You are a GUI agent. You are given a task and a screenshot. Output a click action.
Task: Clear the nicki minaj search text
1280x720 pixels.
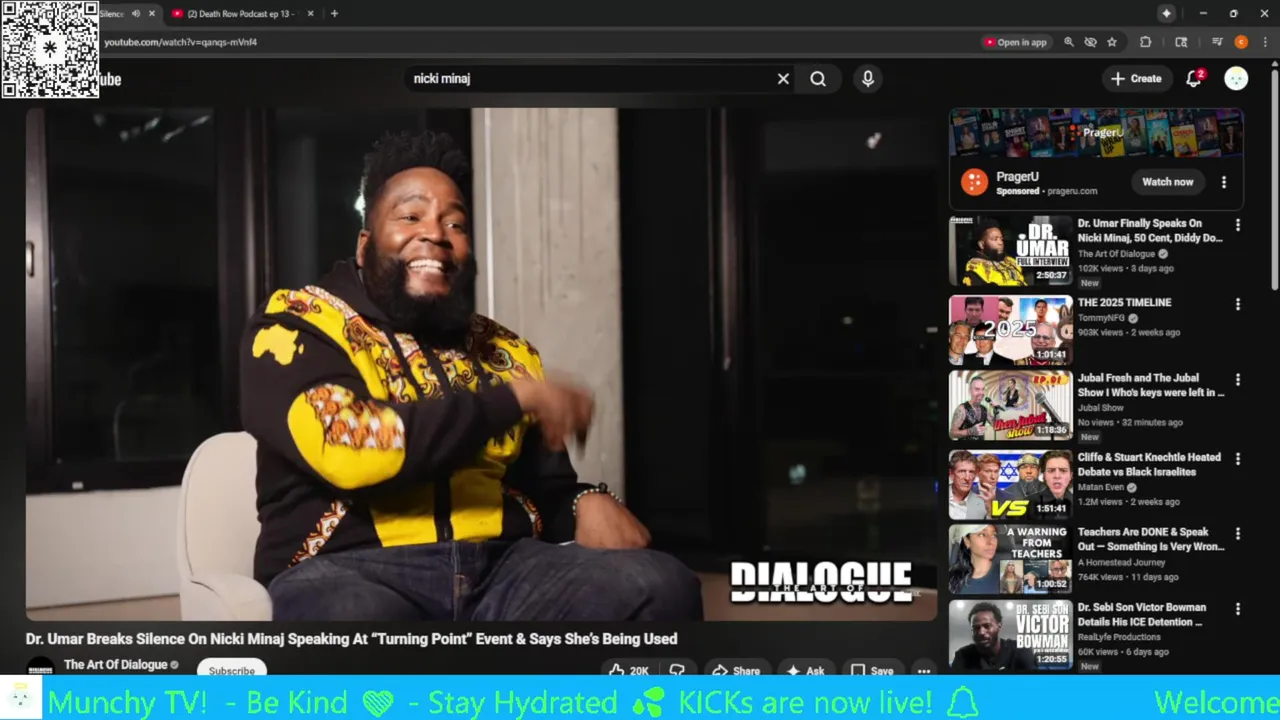click(783, 79)
